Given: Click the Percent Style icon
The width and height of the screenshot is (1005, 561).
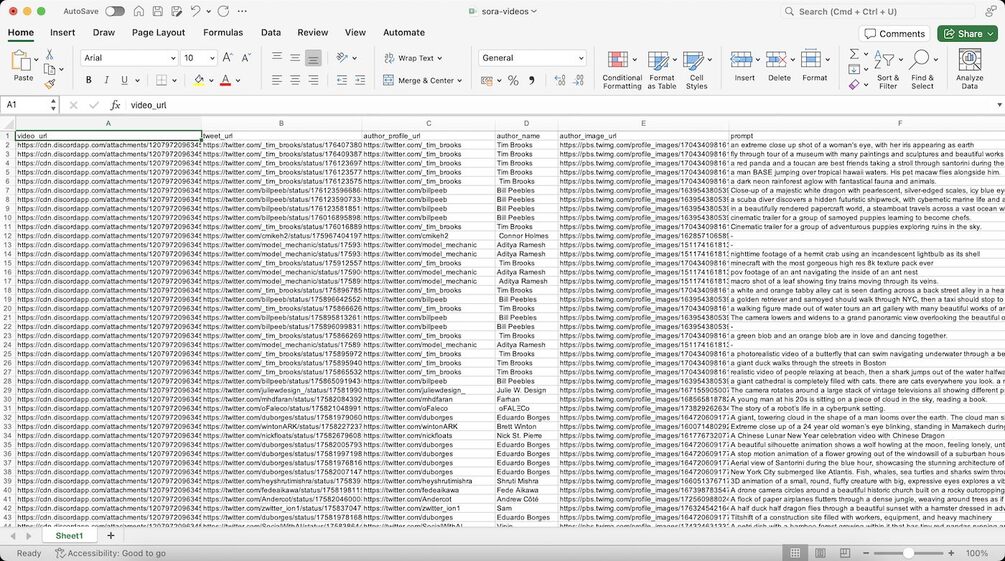Looking at the screenshot, I should tap(513, 80).
